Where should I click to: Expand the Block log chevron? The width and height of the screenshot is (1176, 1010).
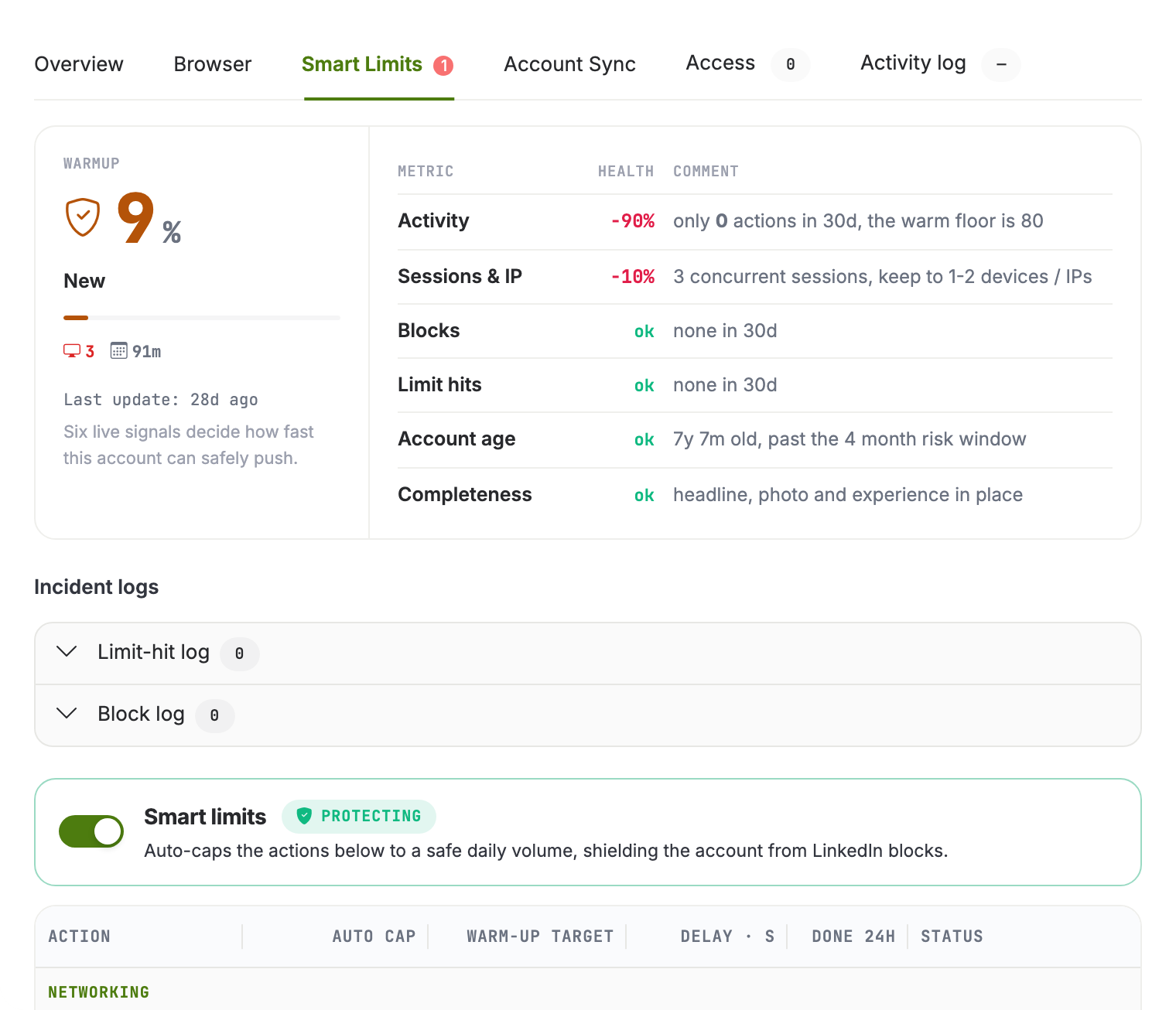click(67, 714)
